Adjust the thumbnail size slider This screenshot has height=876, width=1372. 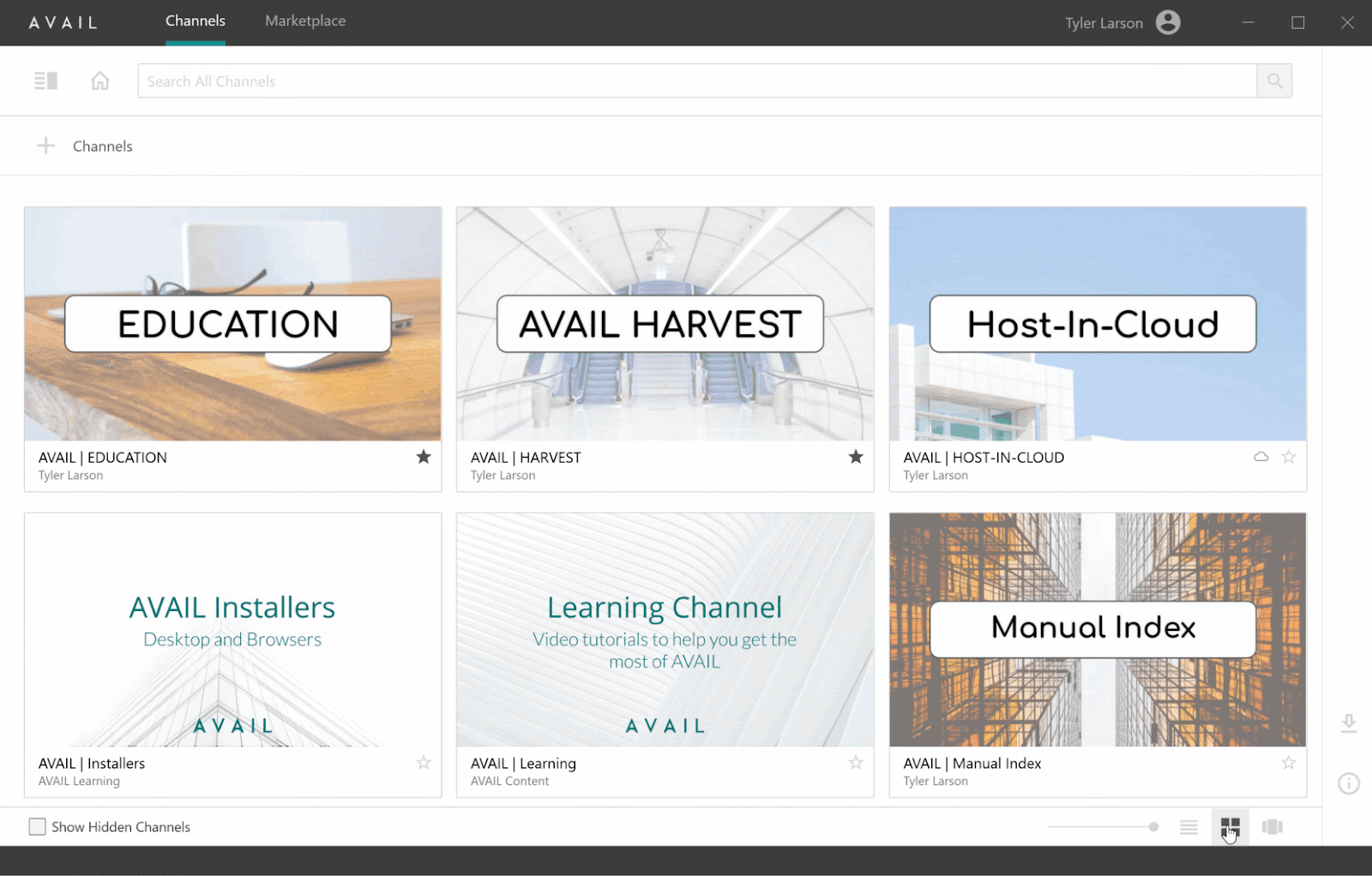click(1103, 827)
